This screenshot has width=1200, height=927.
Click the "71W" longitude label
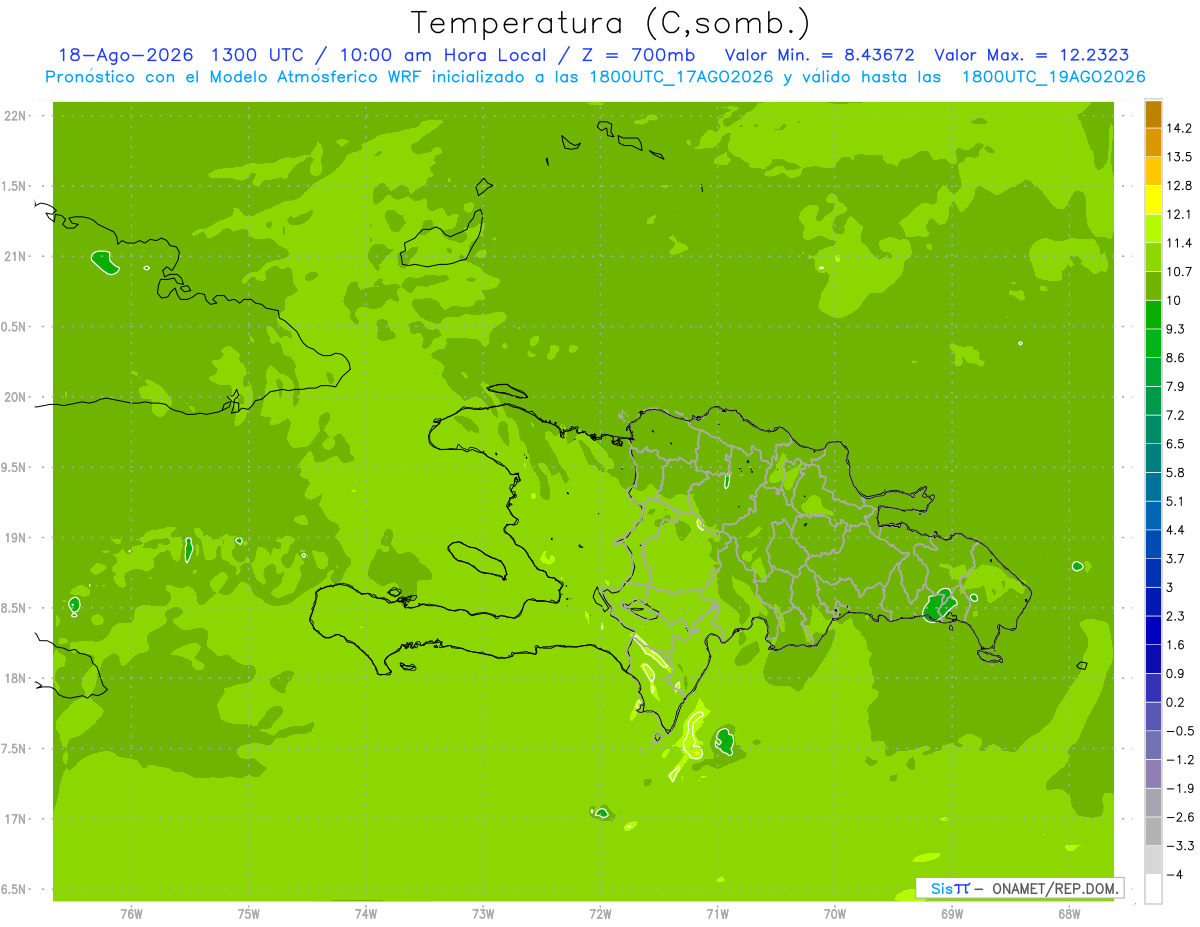click(x=717, y=913)
